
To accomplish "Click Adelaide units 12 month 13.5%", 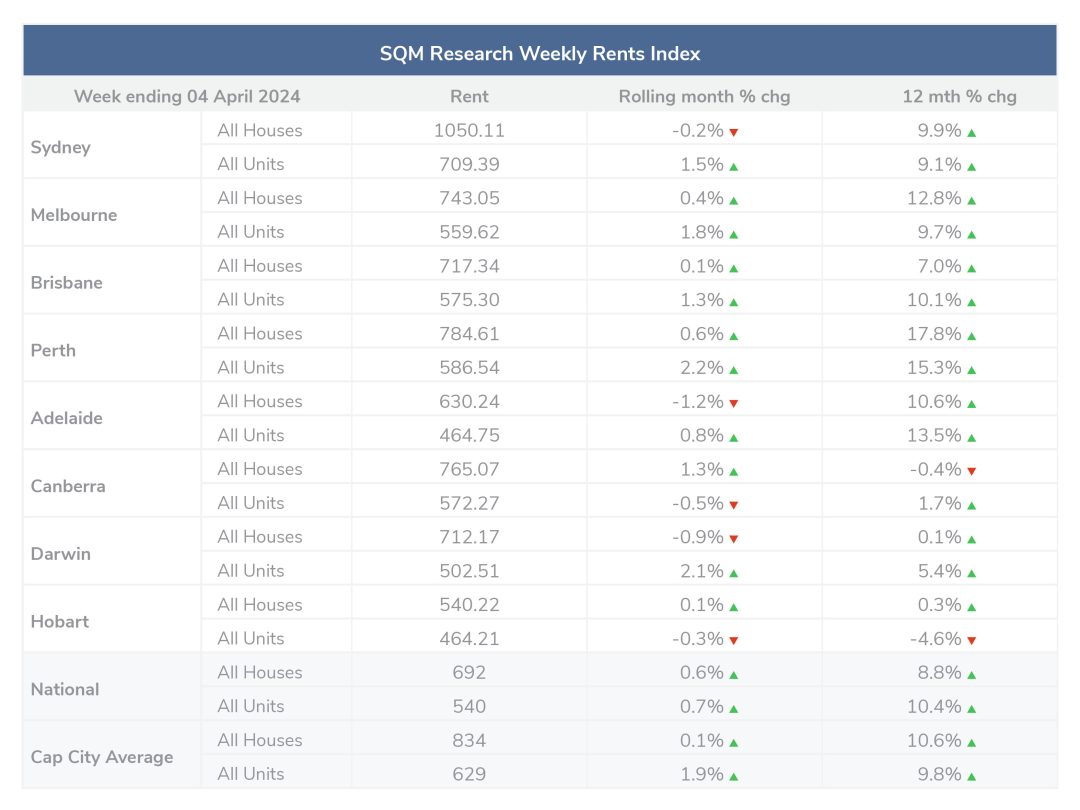I will coord(934,435).
